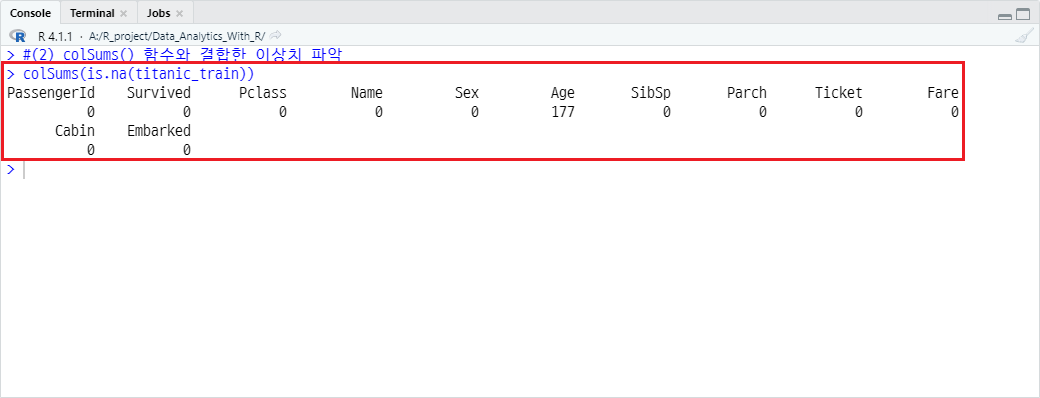Click the Sex column label
This screenshot has width=1040, height=398.
click(467, 93)
